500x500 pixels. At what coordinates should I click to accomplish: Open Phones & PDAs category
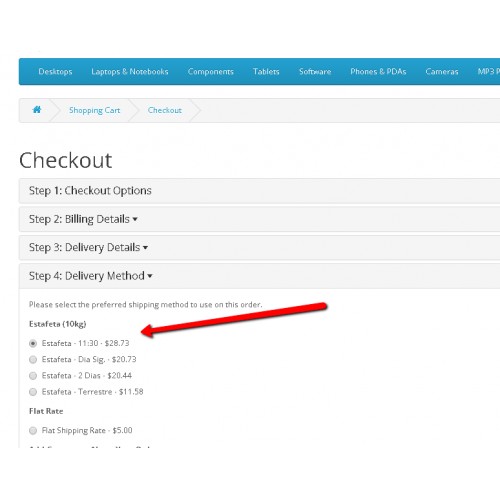click(378, 72)
